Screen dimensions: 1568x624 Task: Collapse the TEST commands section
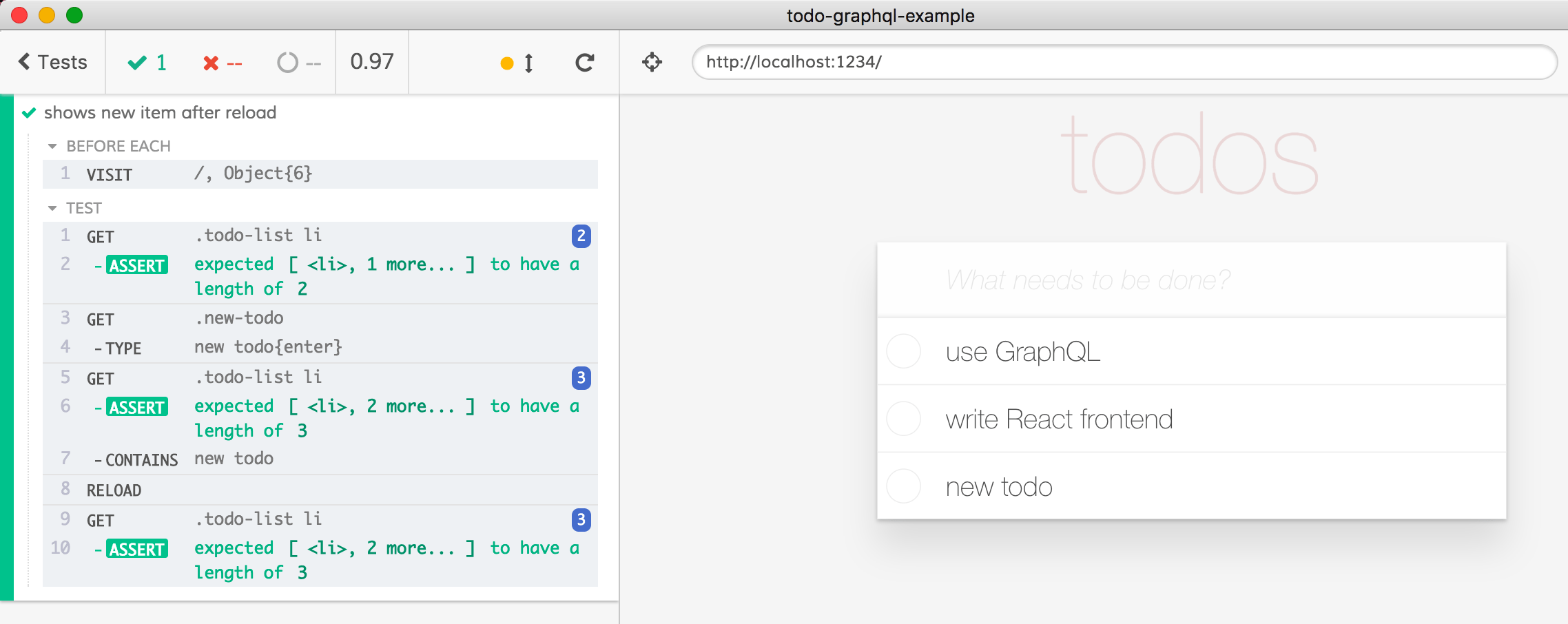(74, 208)
